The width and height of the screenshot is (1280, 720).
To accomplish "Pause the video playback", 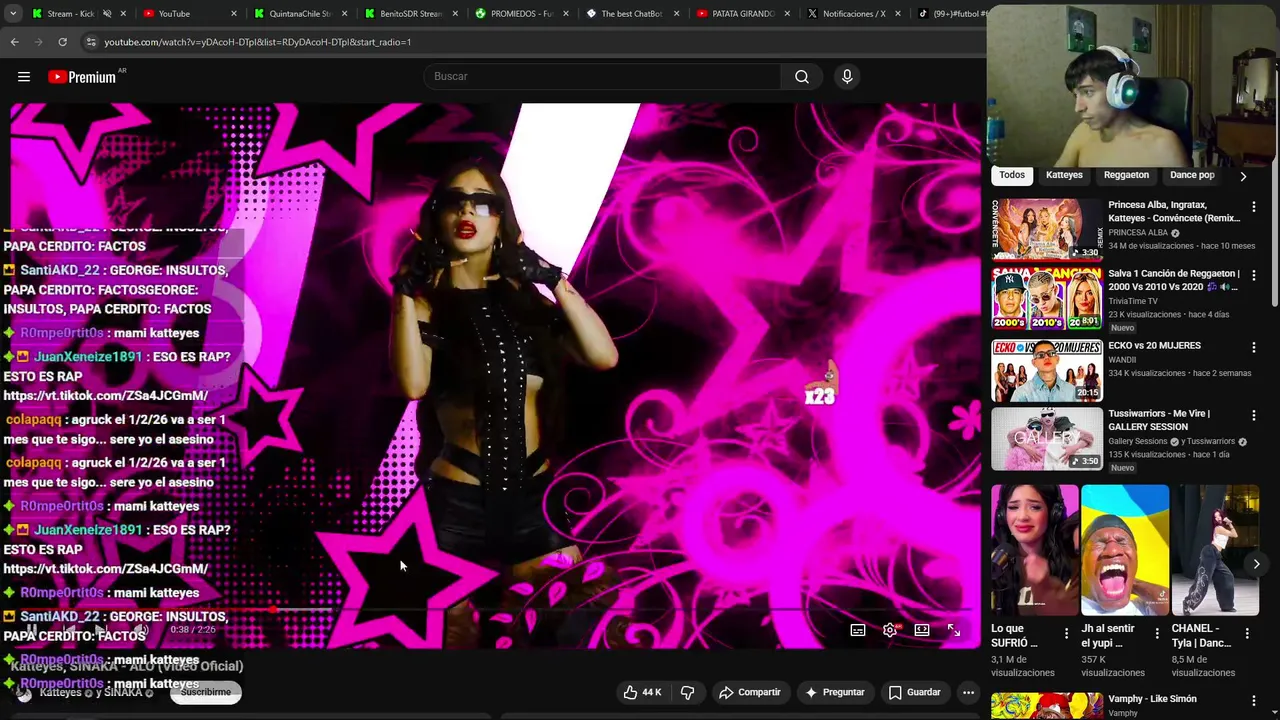I will click(32, 630).
